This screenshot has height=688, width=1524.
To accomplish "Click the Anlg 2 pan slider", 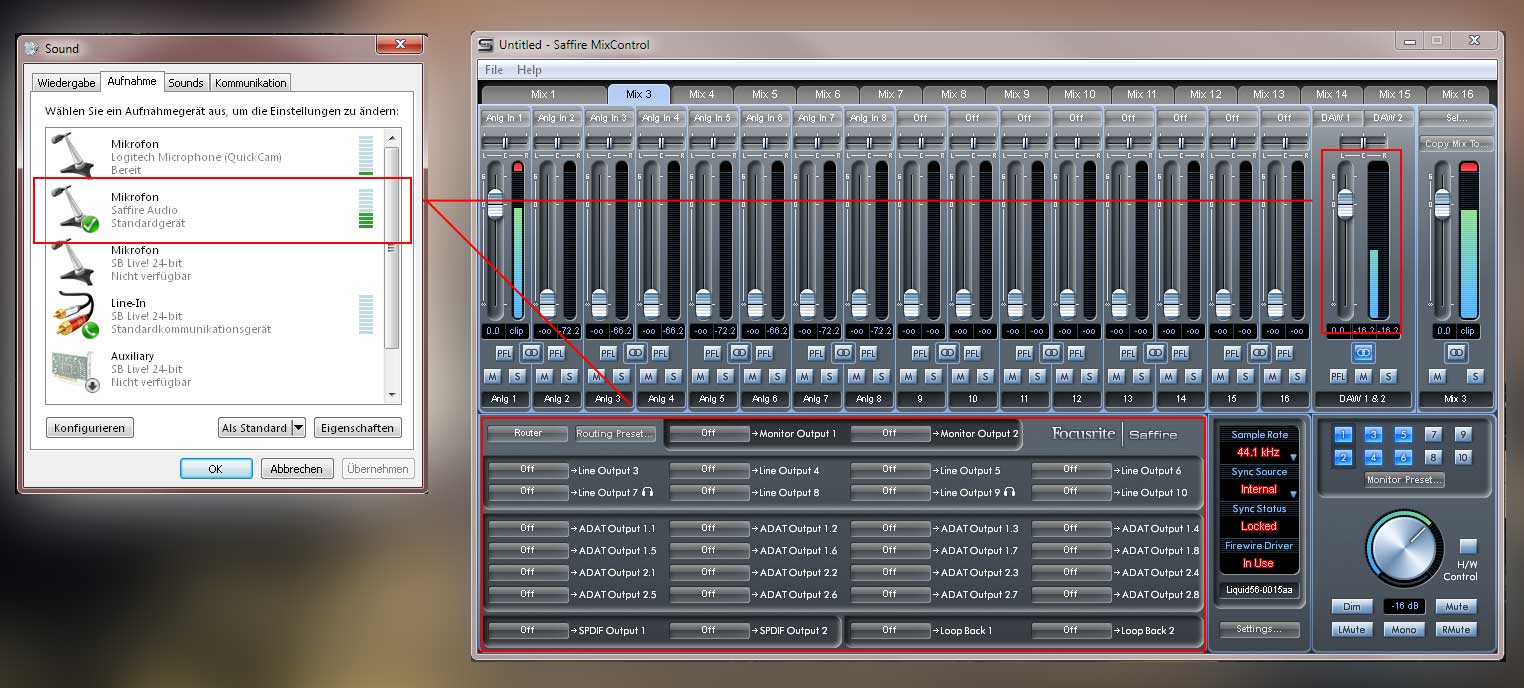I will click(x=557, y=143).
